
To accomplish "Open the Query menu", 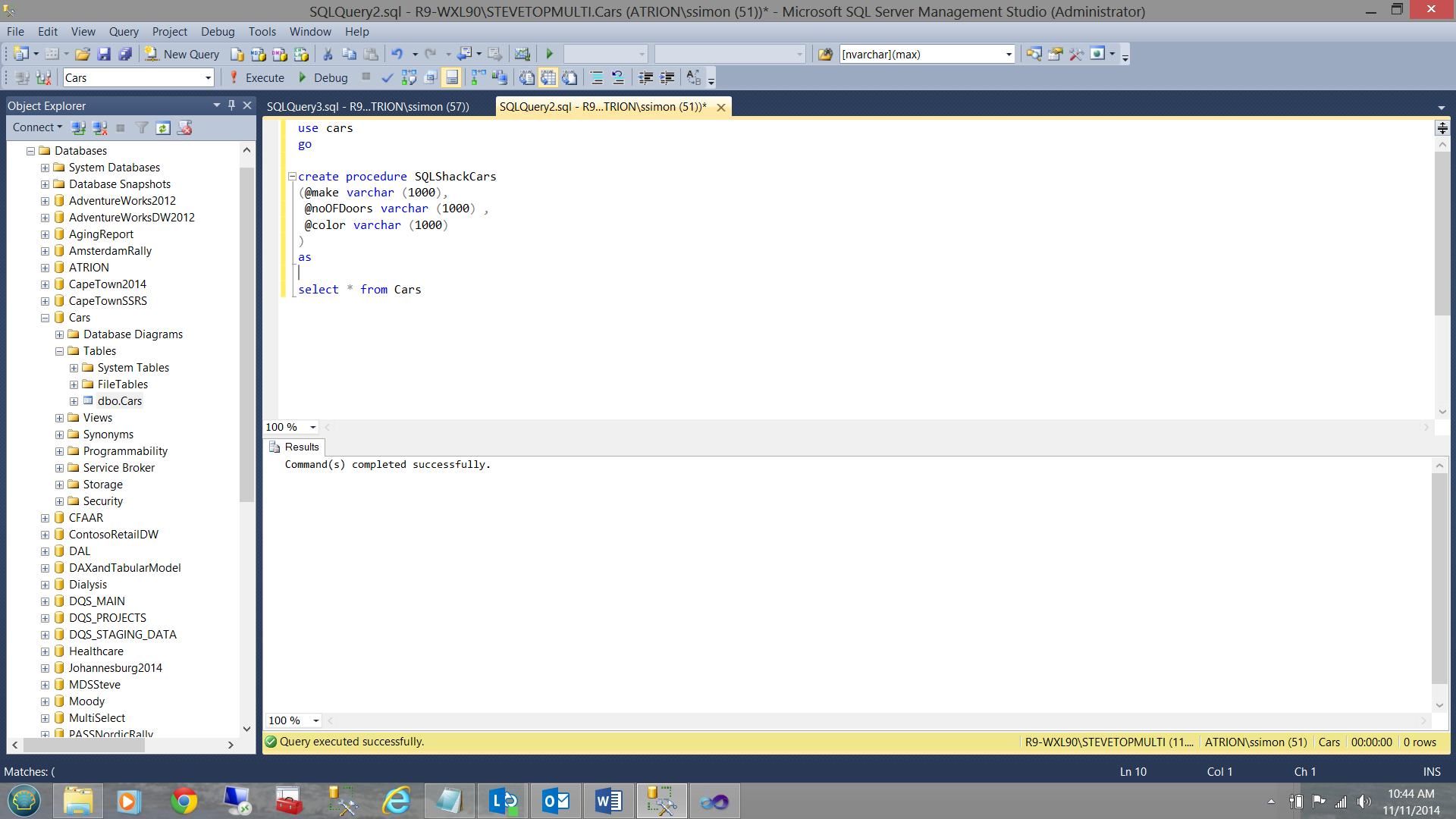I will tap(123, 32).
